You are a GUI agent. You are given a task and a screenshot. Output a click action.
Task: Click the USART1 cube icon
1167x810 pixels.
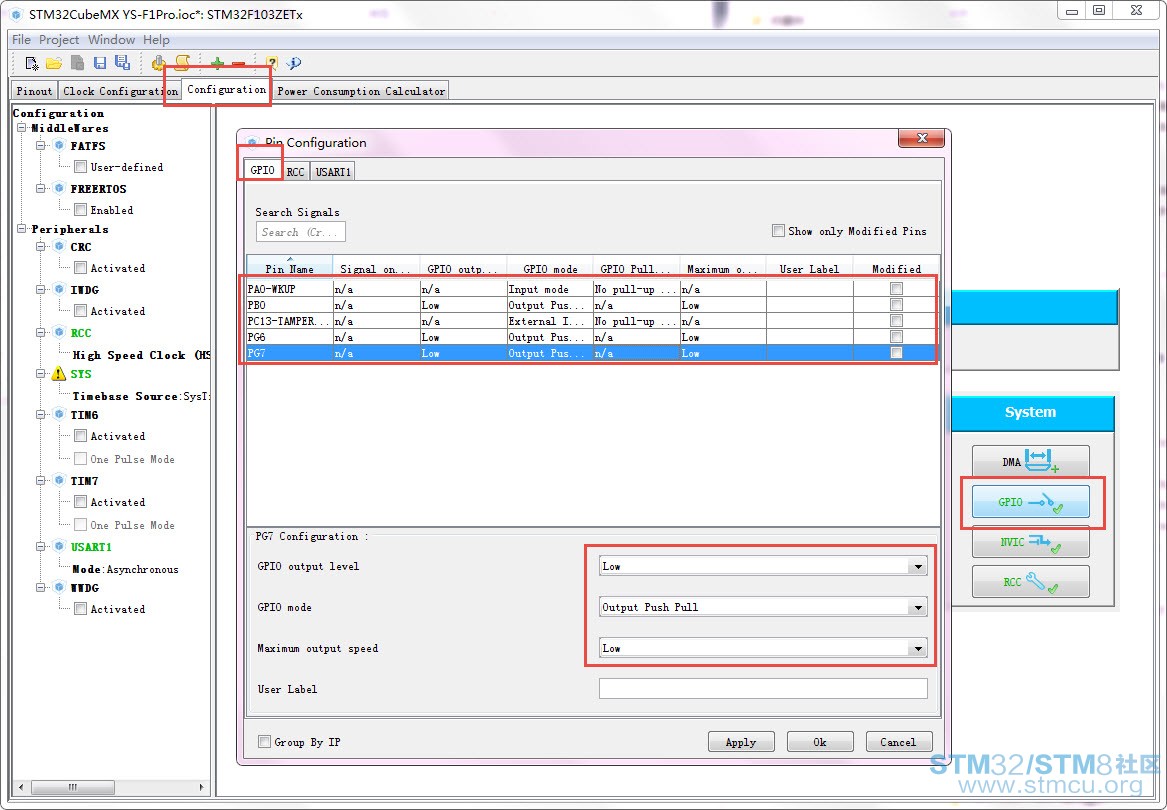click(59, 546)
